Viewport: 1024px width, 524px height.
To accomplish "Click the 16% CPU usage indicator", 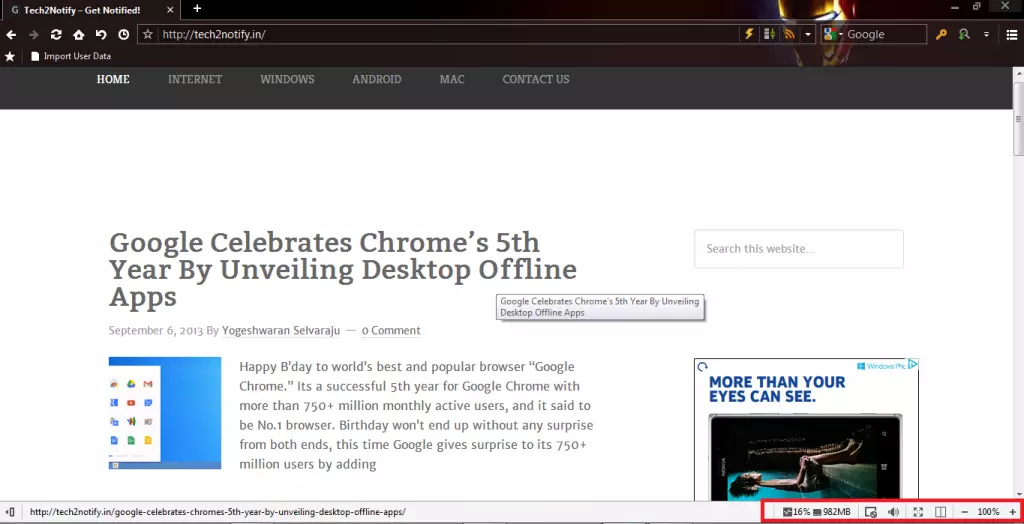I will click(797, 512).
